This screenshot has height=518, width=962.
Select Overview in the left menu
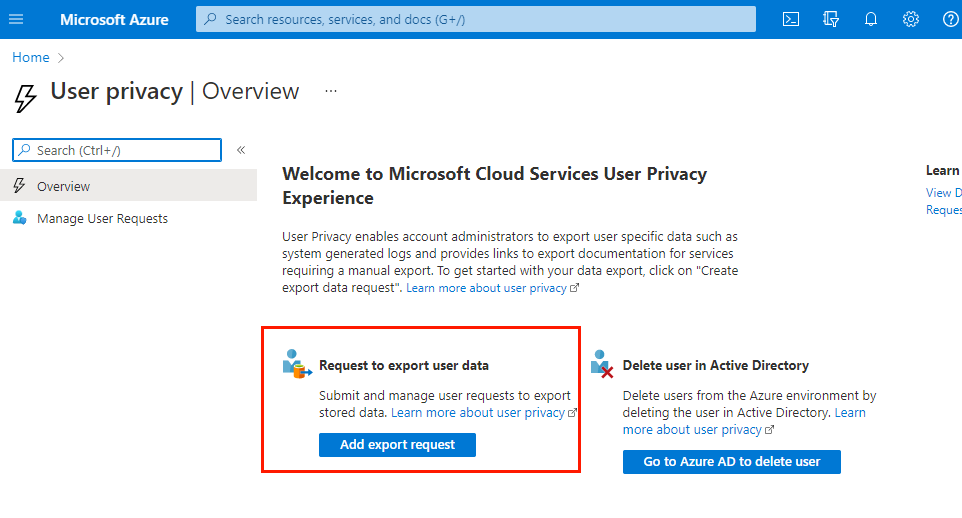(128, 185)
